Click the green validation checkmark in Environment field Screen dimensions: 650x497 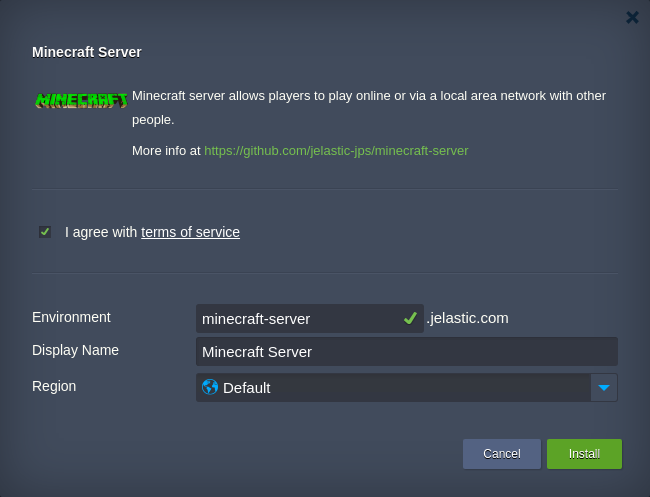pyautogui.click(x=410, y=318)
